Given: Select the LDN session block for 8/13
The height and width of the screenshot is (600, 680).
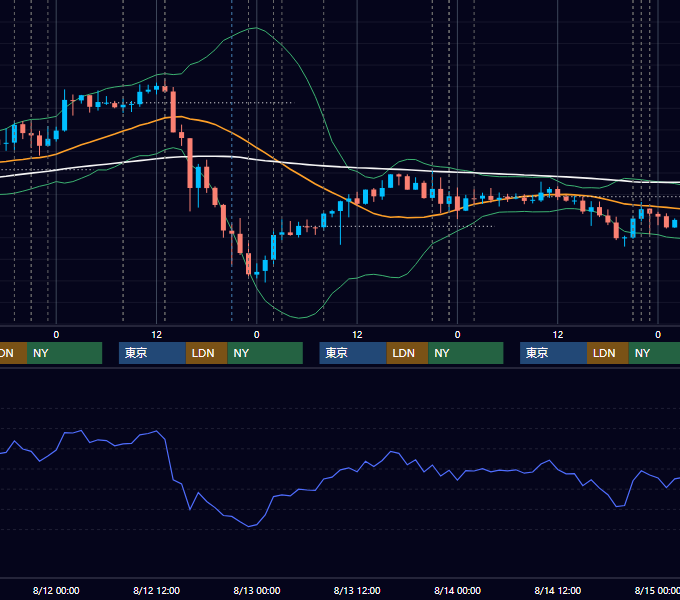Looking at the screenshot, I should (407, 353).
